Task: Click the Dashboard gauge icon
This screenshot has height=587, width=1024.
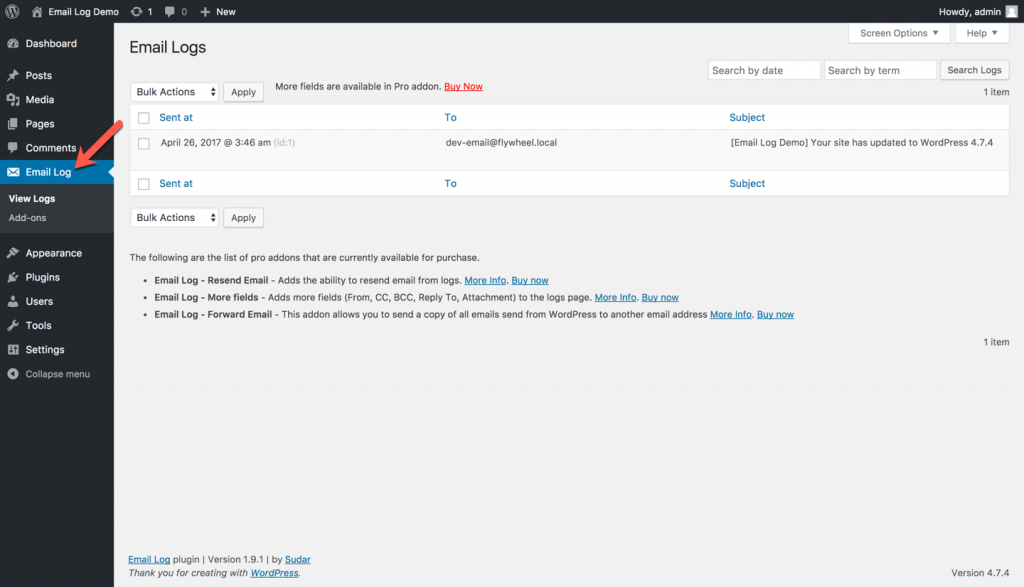Action: pyautogui.click(x=13, y=44)
